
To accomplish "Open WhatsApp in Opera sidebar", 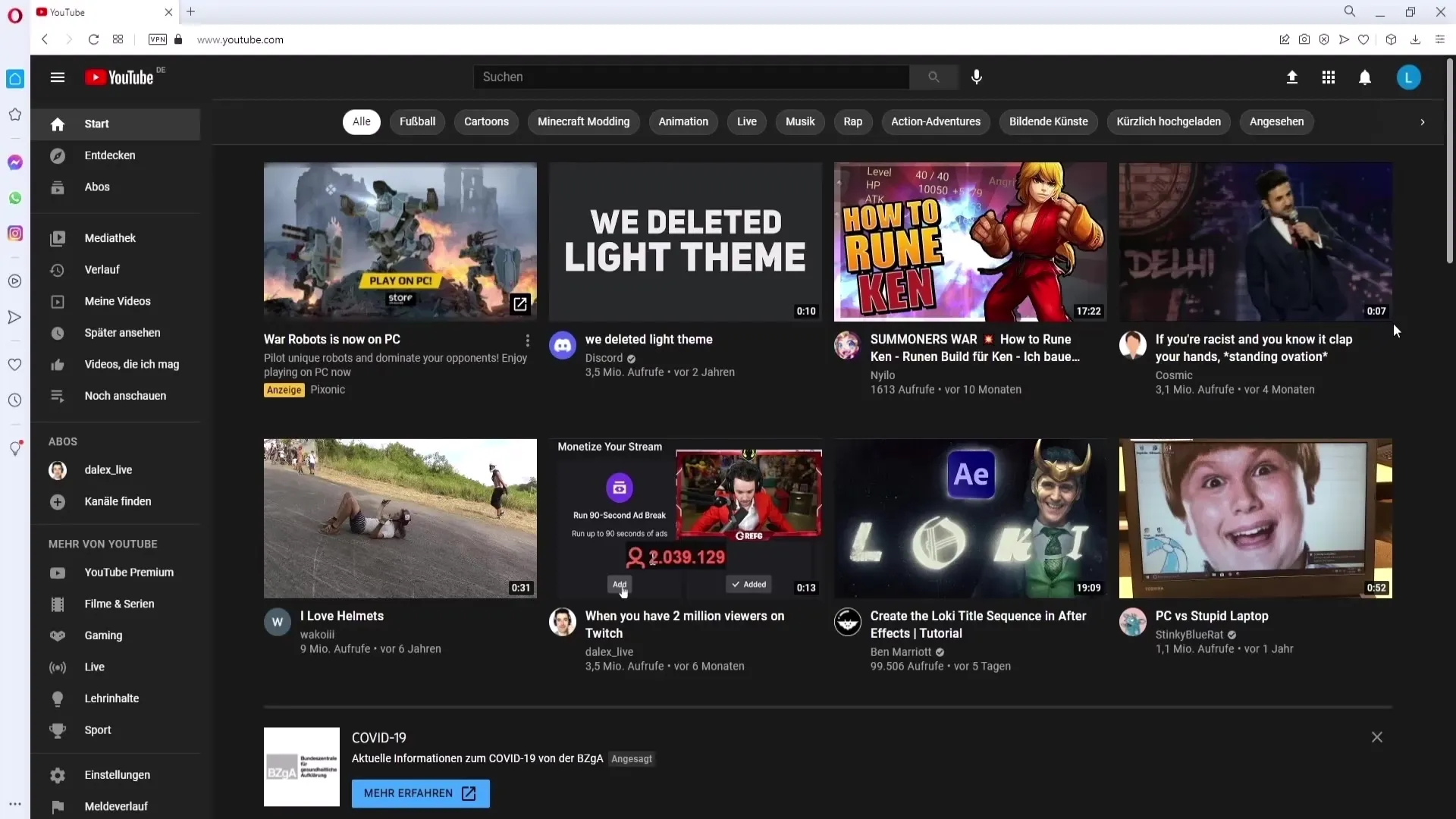I will pos(15,198).
